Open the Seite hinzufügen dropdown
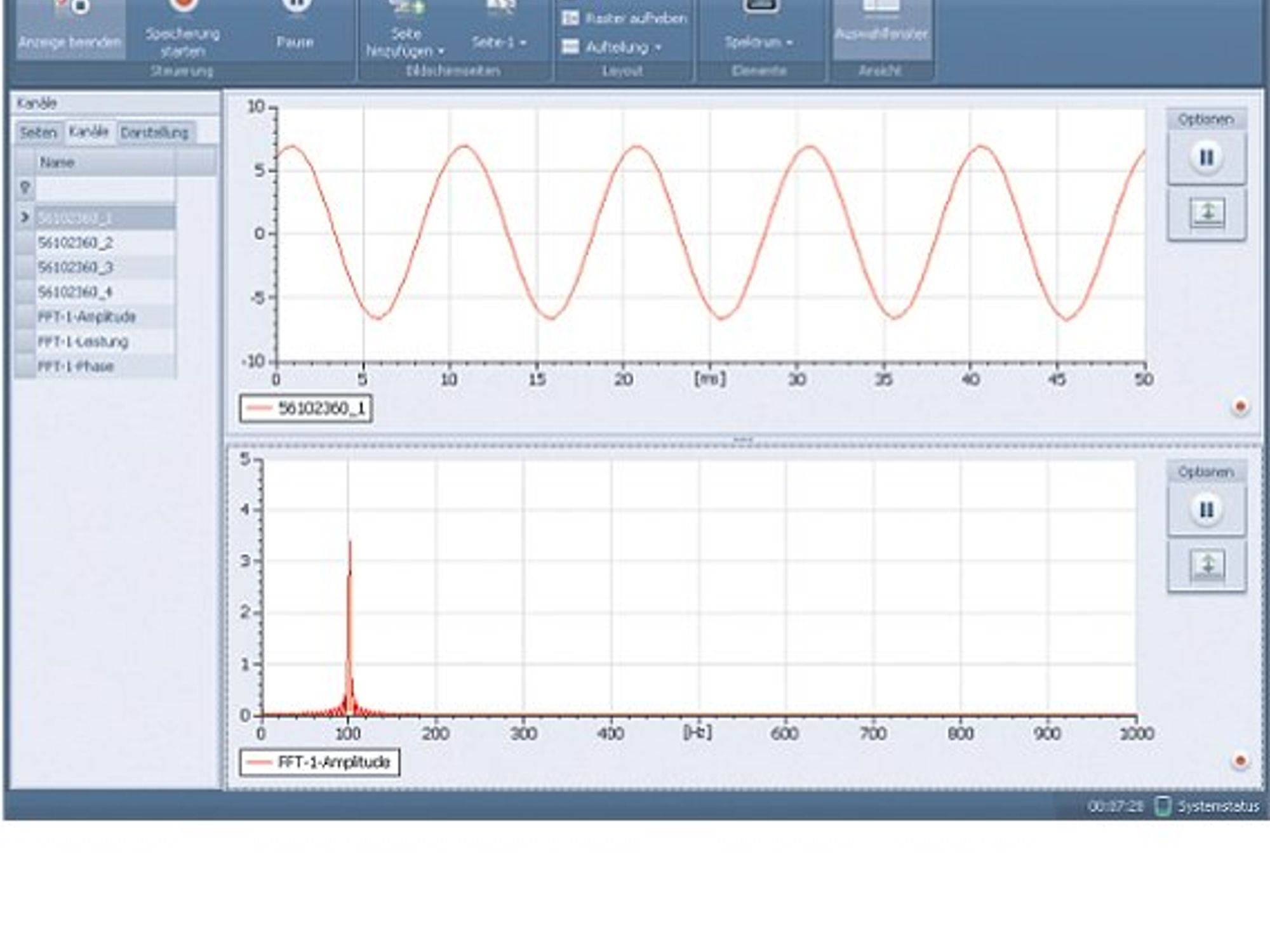The height and width of the screenshot is (952, 1270). pos(406,29)
